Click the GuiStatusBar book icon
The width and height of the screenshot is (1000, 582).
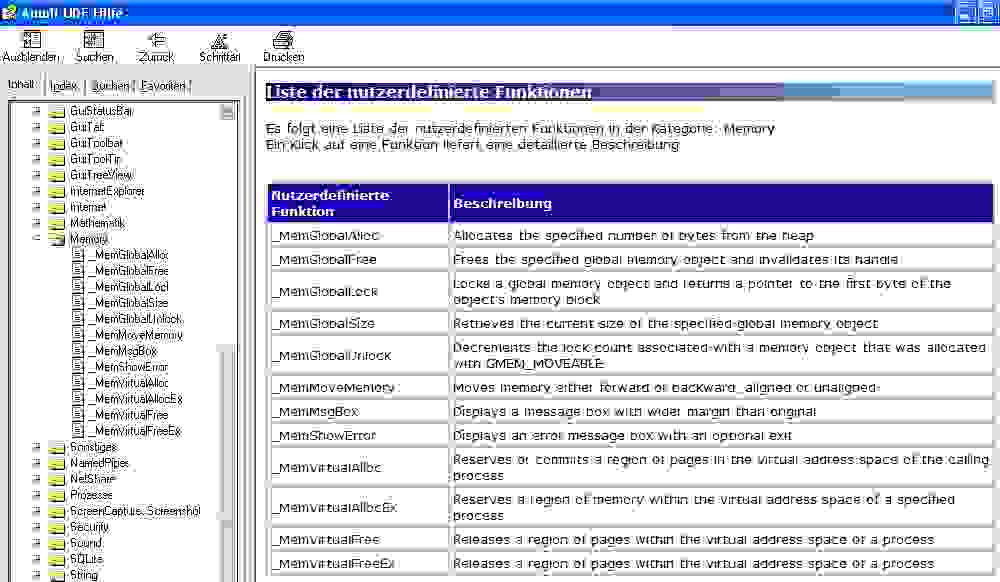pos(57,111)
